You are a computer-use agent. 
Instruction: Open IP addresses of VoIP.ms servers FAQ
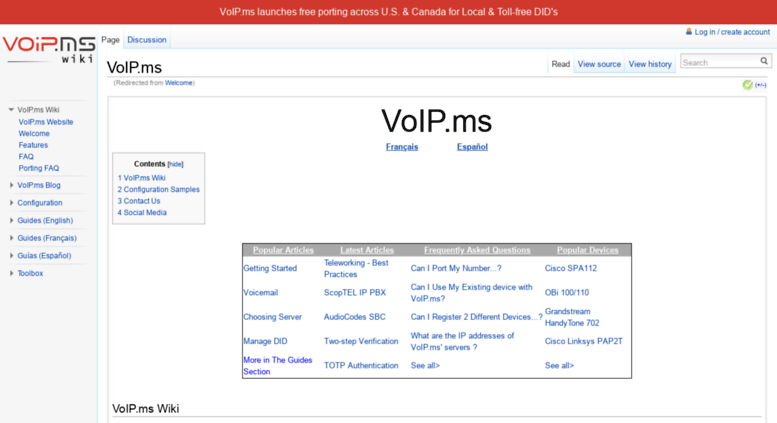462,341
